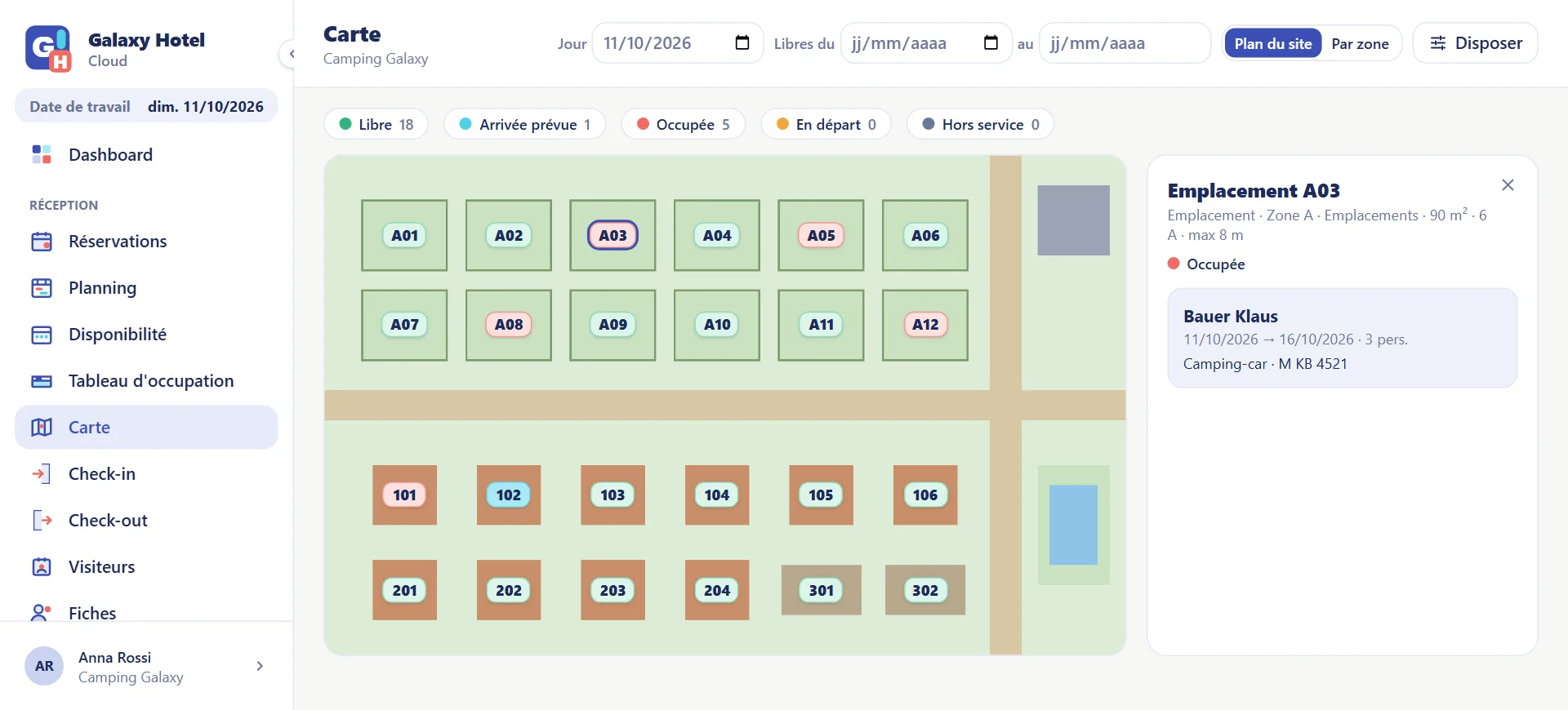
Task: Click the blue swimming pool on map
Action: (1073, 525)
